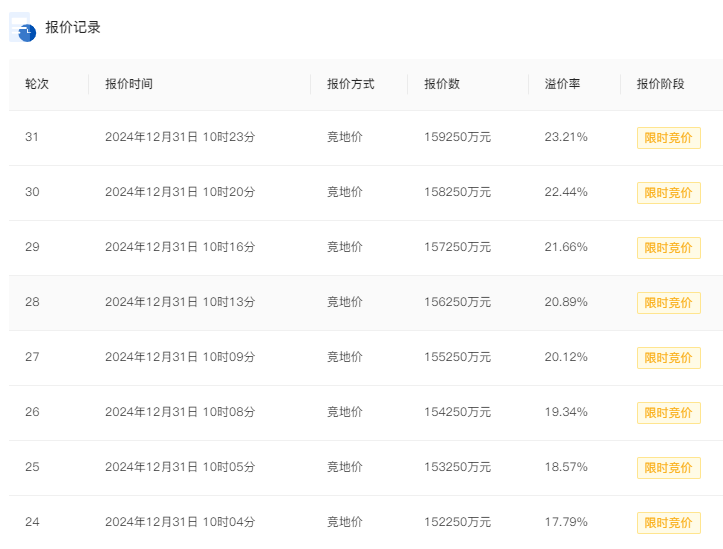Click 限时竞价 tag in round 31 row
The height and width of the screenshot is (549, 723).
point(669,138)
